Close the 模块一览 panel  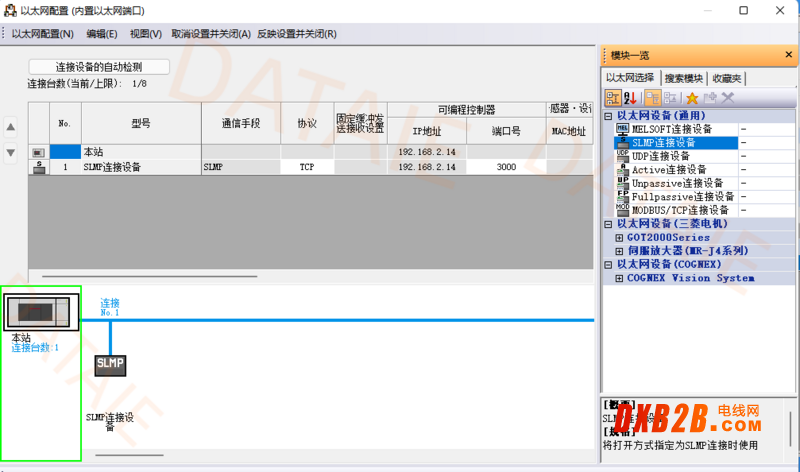pyautogui.click(x=788, y=55)
